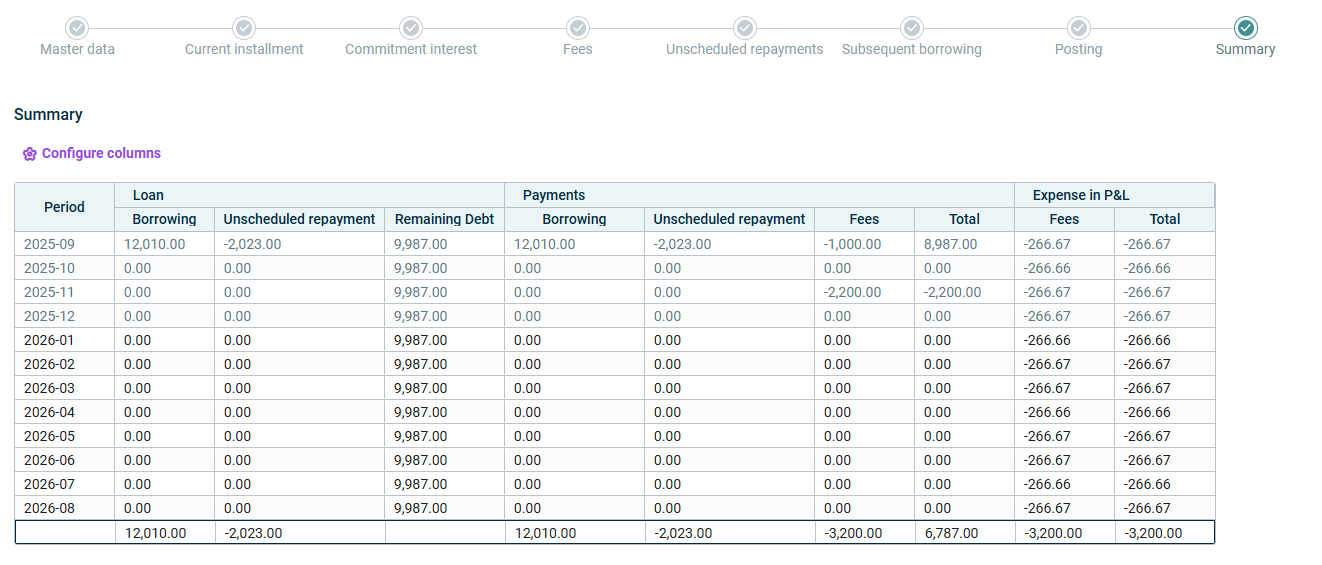Go to the Commitment interest step label
This screenshot has height=565, width=1322.
411,49
